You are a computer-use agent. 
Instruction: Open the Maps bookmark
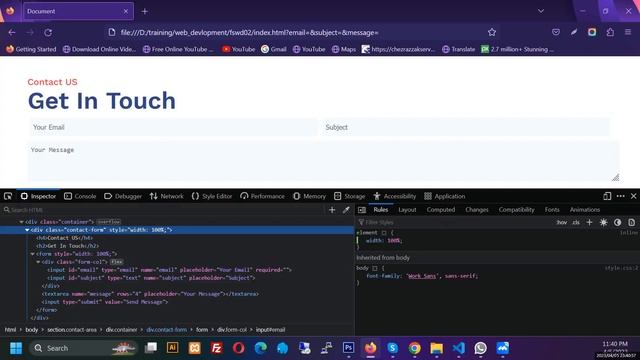[x=343, y=49]
